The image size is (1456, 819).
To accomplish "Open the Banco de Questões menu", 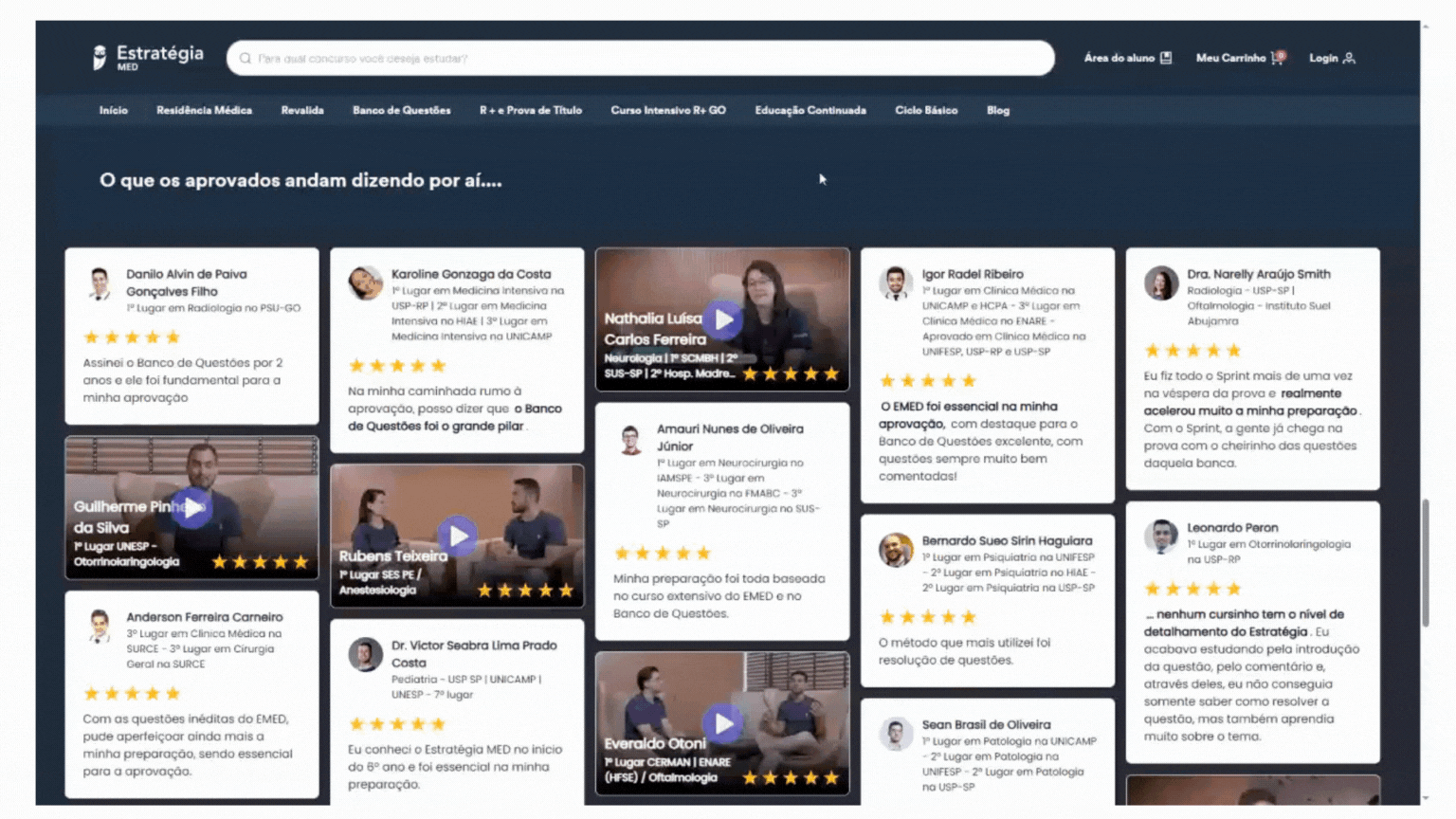I will coord(402,110).
